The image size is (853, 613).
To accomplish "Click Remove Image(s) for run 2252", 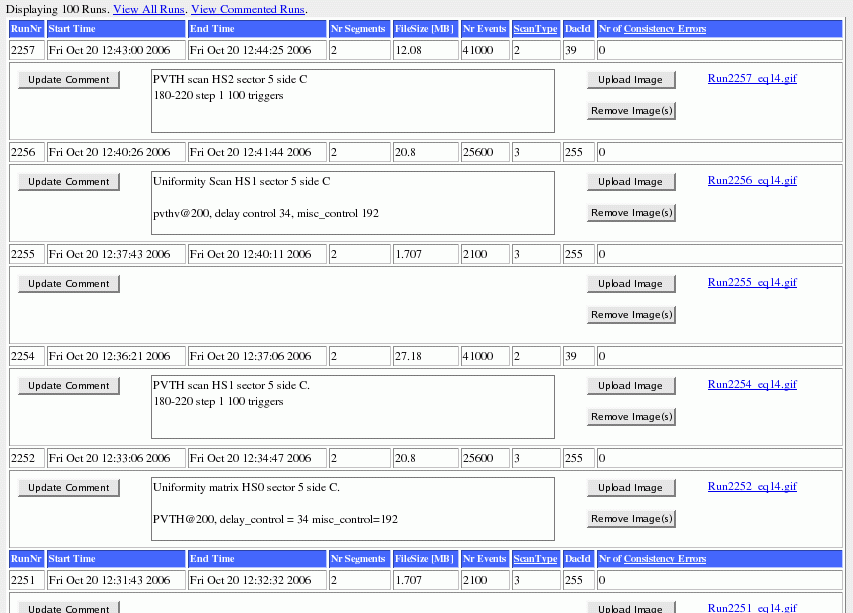I will coord(631,518).
